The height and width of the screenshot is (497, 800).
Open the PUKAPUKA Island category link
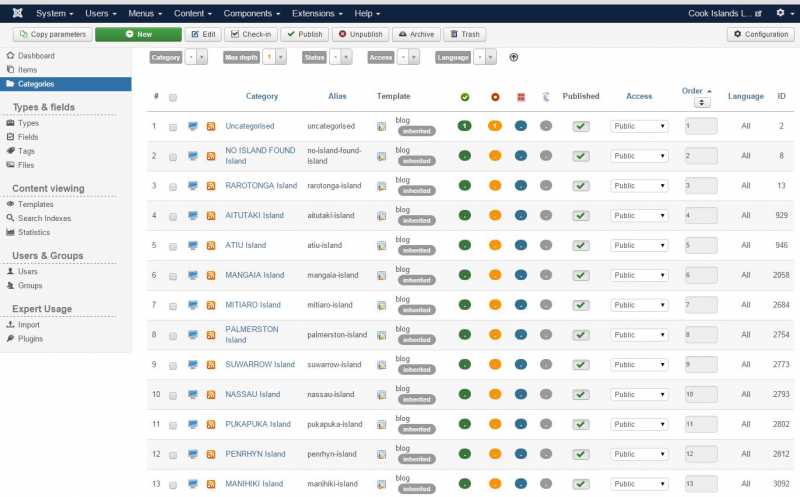pos(258,424)
